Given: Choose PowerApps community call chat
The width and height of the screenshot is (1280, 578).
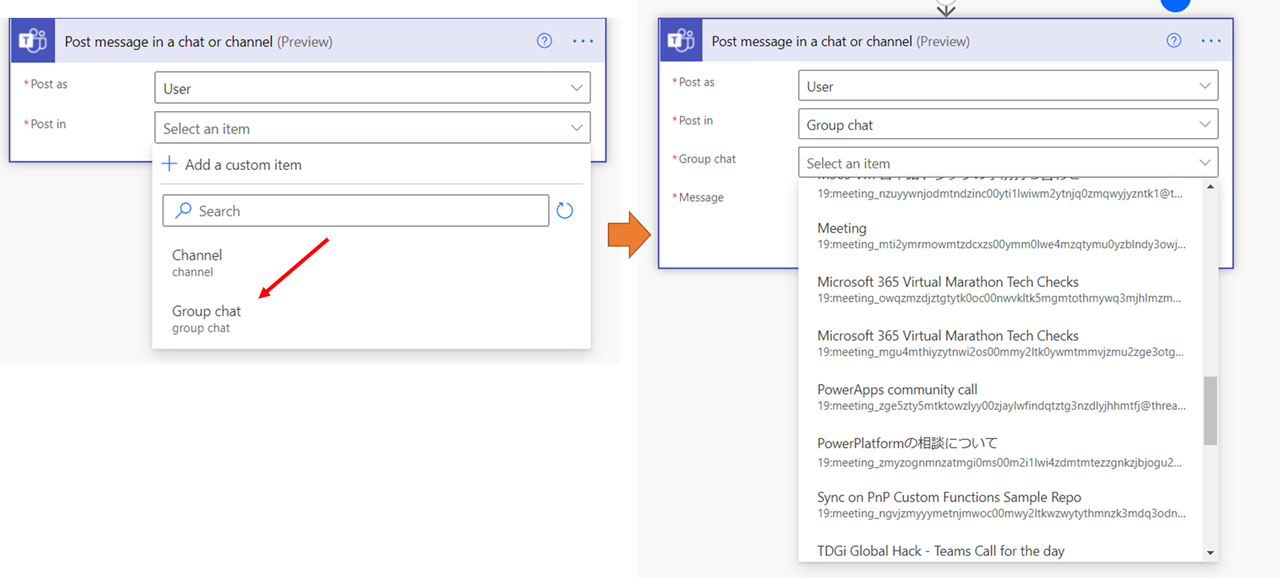Looking at the screenshot, I should [1001, 397].
